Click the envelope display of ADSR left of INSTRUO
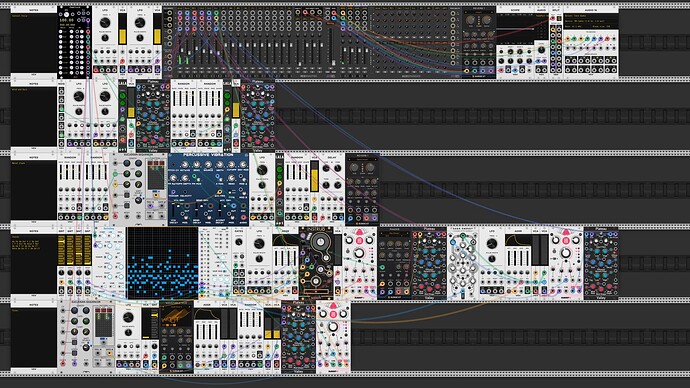The height and width of the screenshot is (388, 690). (285, 241)
